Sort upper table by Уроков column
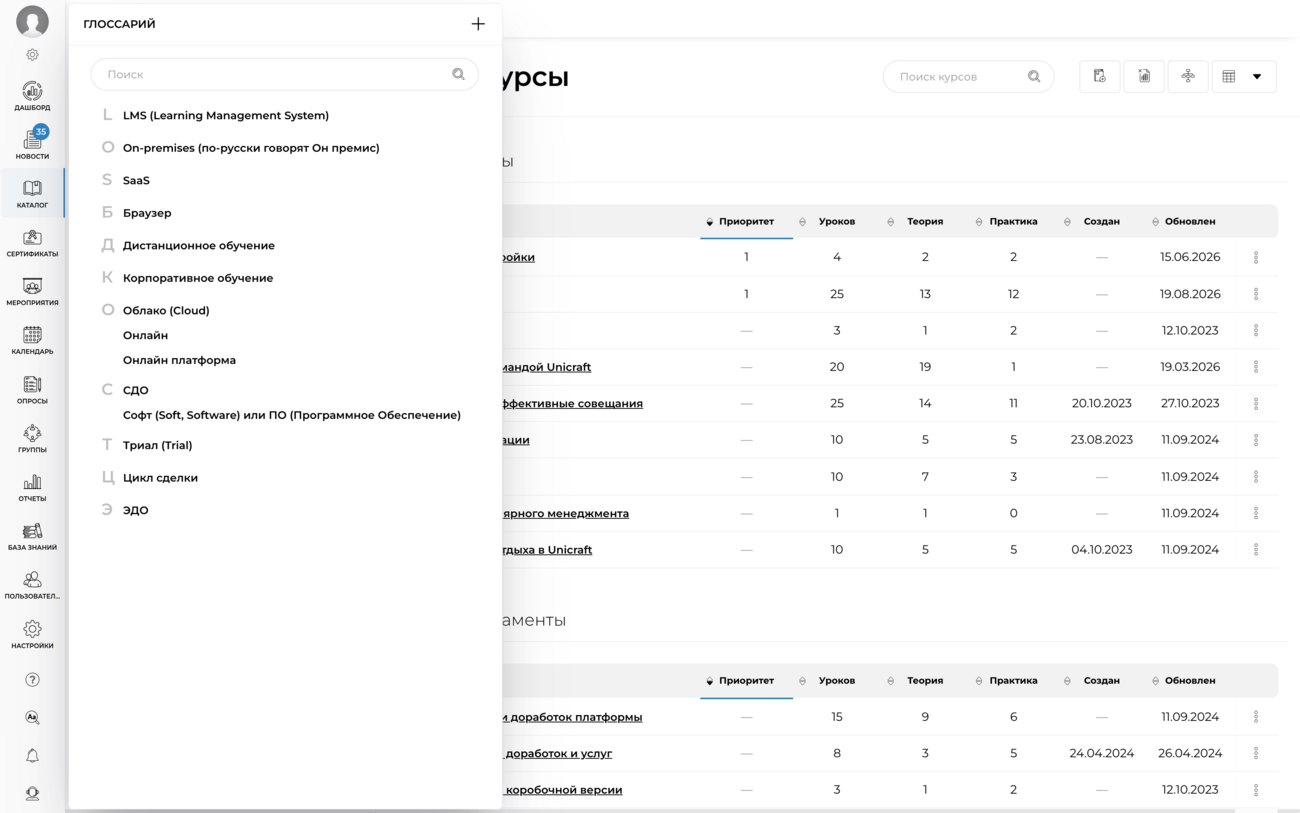This screenshot has height=813, width=1300. tap(836, 221)
